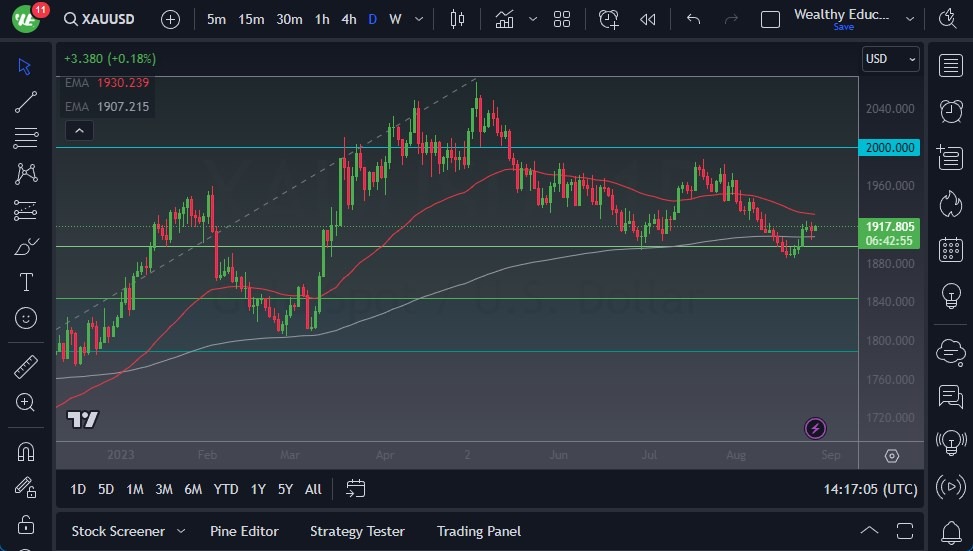973x551 pixels.
Task: Open the Watchlist panel icon
Action: [x=950, y=66]
